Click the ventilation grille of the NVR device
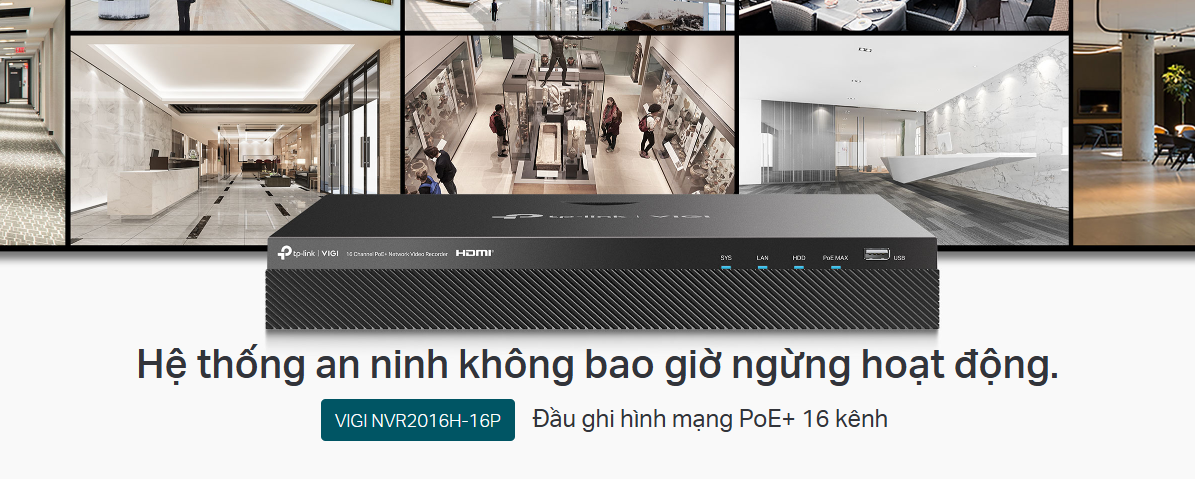This screenshot has height=479, width=1195. pyautogui.click(x=602, y=299)
